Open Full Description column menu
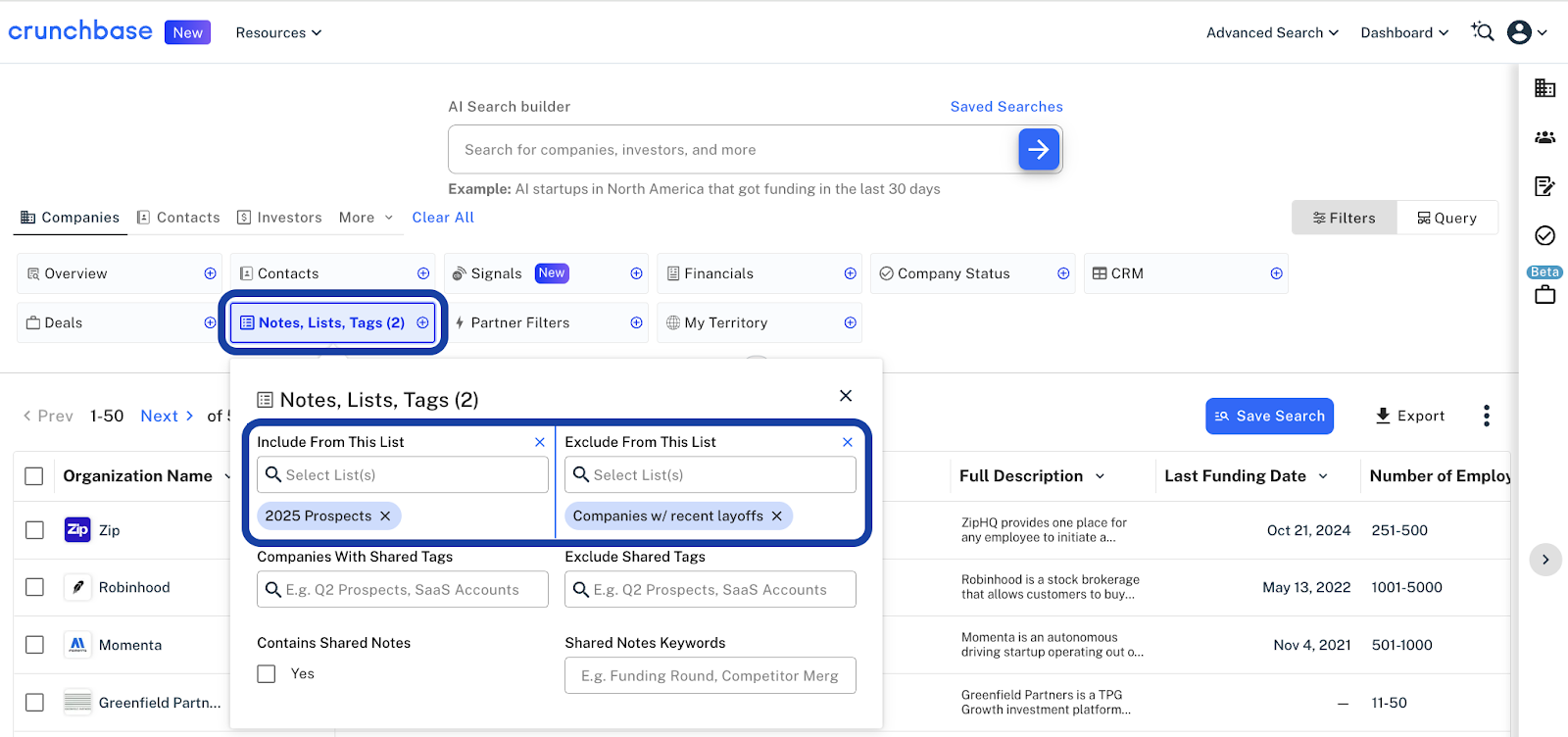1568x737 pixels. 1100,476
